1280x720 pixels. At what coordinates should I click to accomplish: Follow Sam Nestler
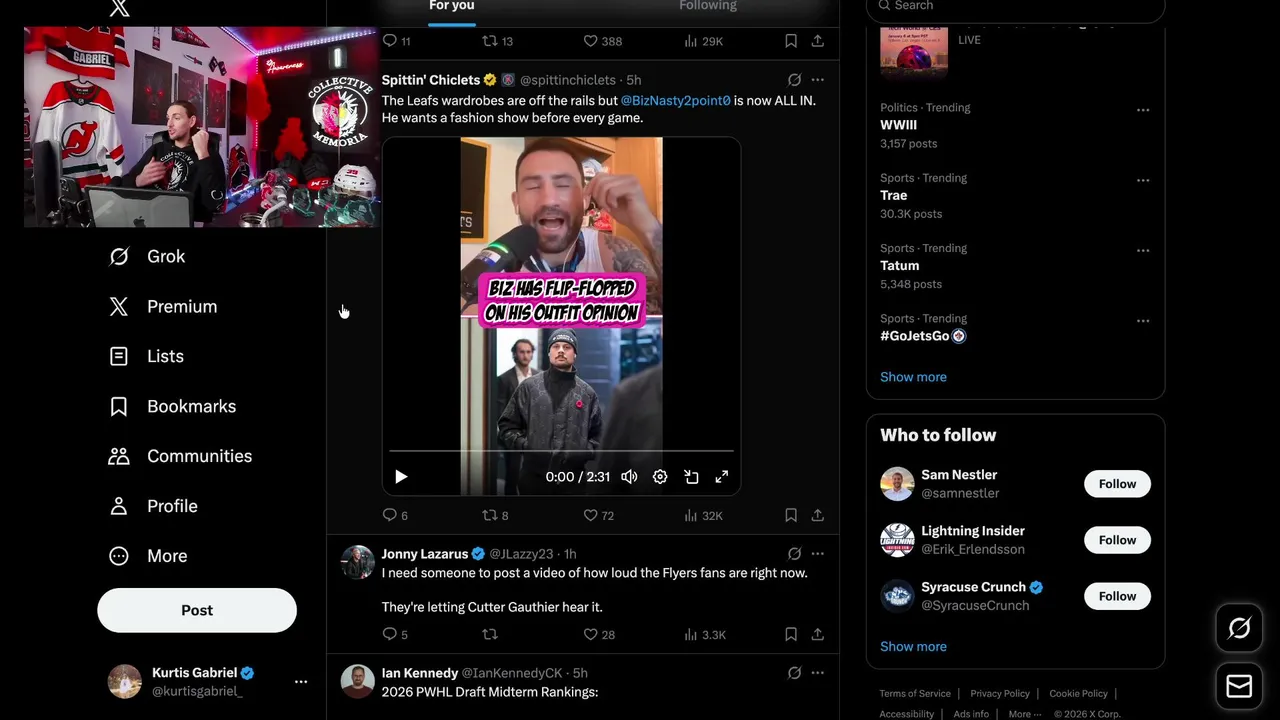pos(1117,484)
